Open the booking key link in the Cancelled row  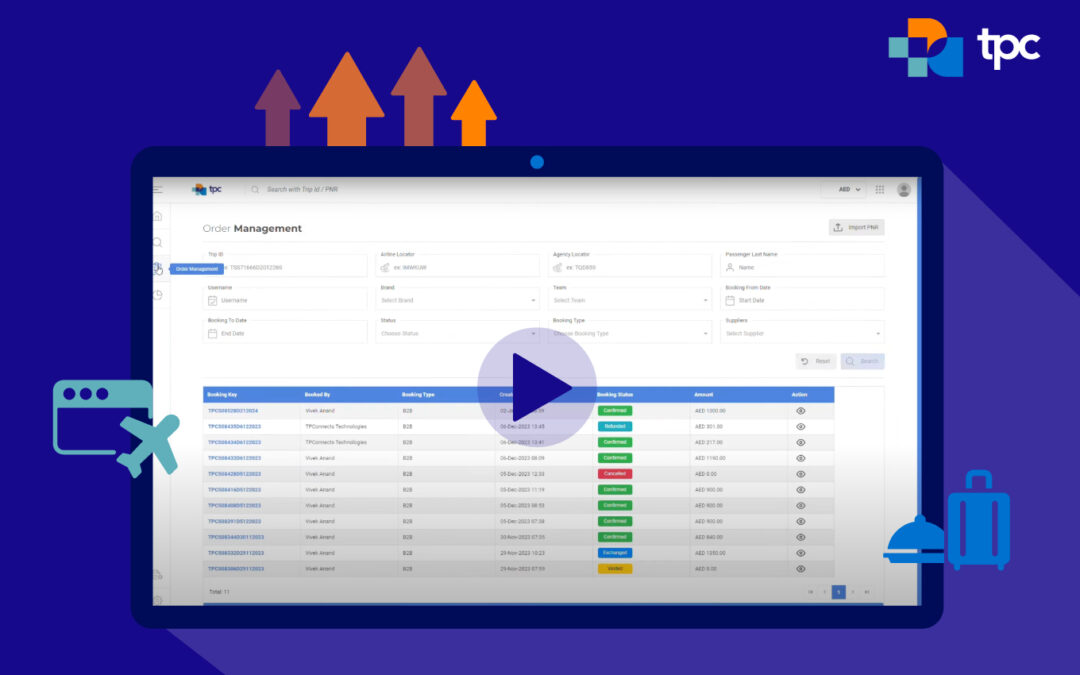[234, 474]
